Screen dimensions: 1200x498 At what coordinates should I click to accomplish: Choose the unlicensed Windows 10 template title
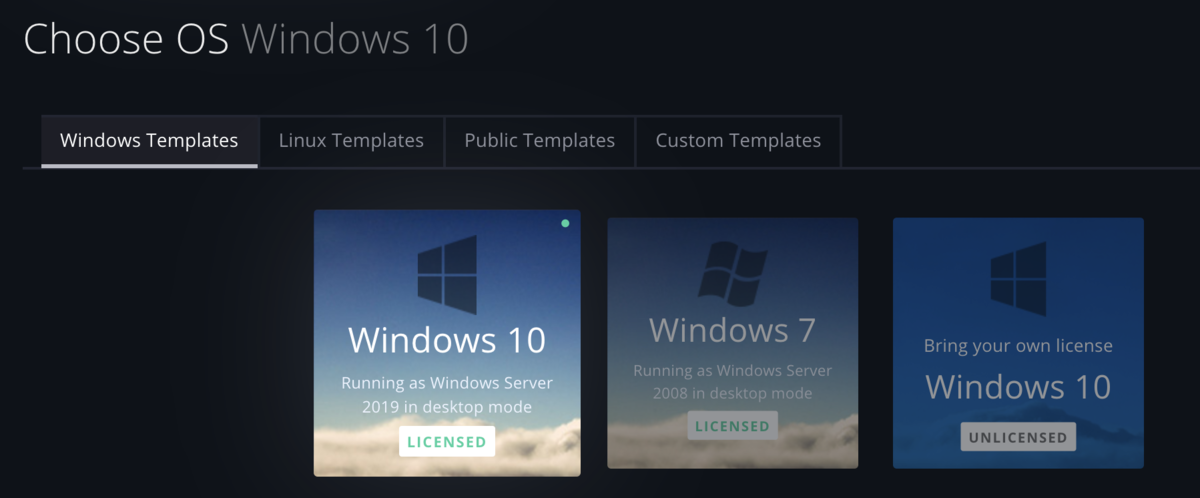point(1018,386)
